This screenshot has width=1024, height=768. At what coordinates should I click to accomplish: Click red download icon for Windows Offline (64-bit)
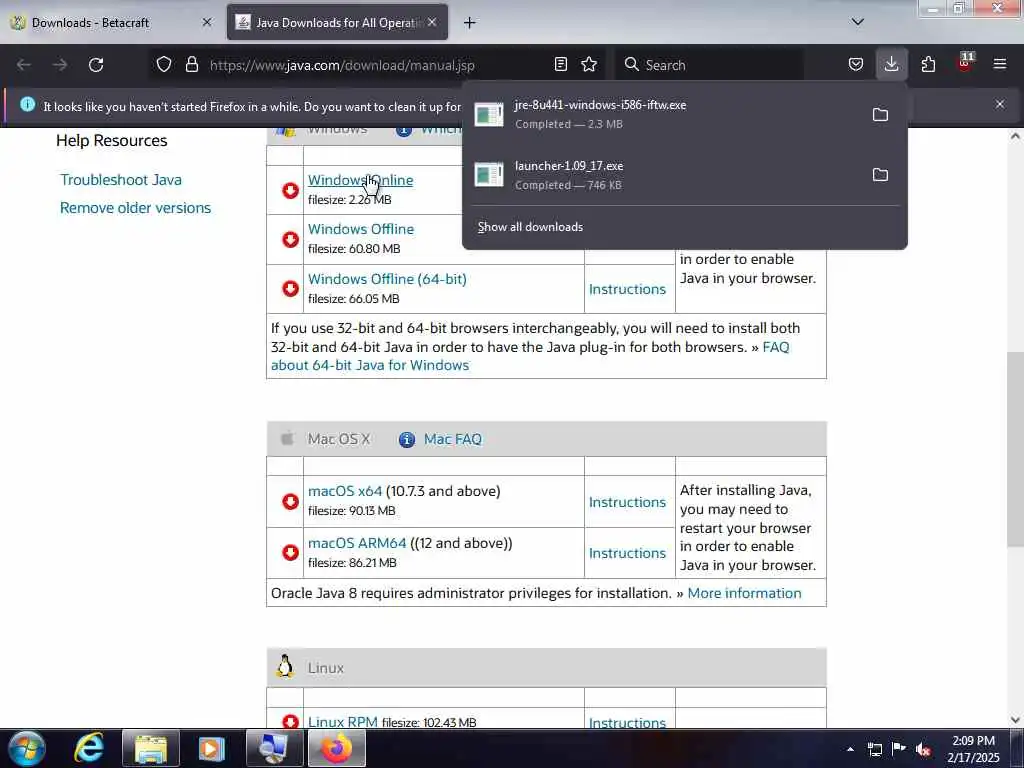tap(290, 289)
